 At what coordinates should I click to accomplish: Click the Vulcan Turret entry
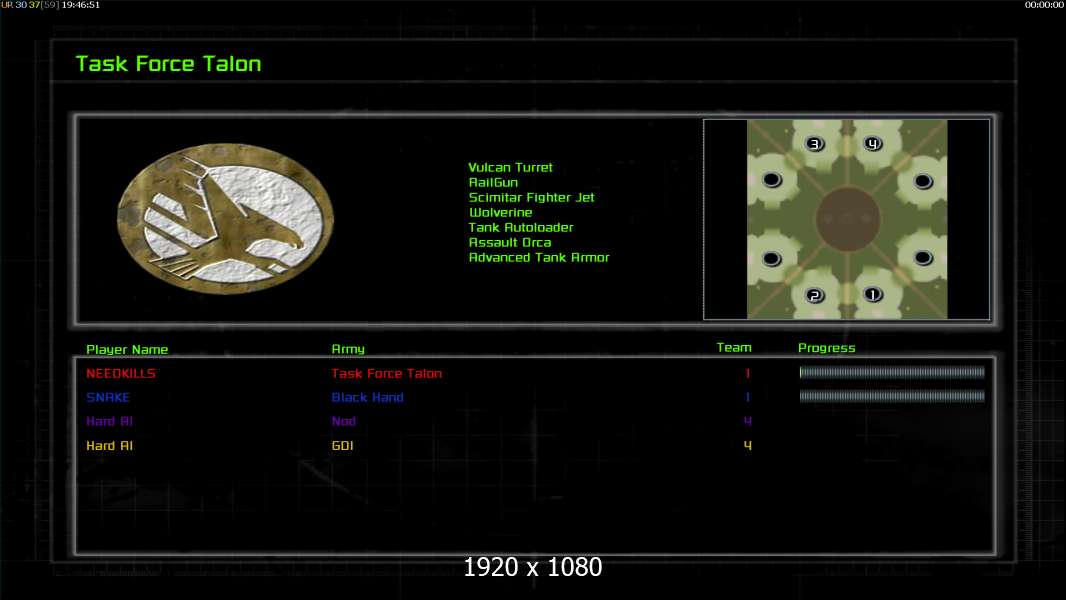click(510, 167)
